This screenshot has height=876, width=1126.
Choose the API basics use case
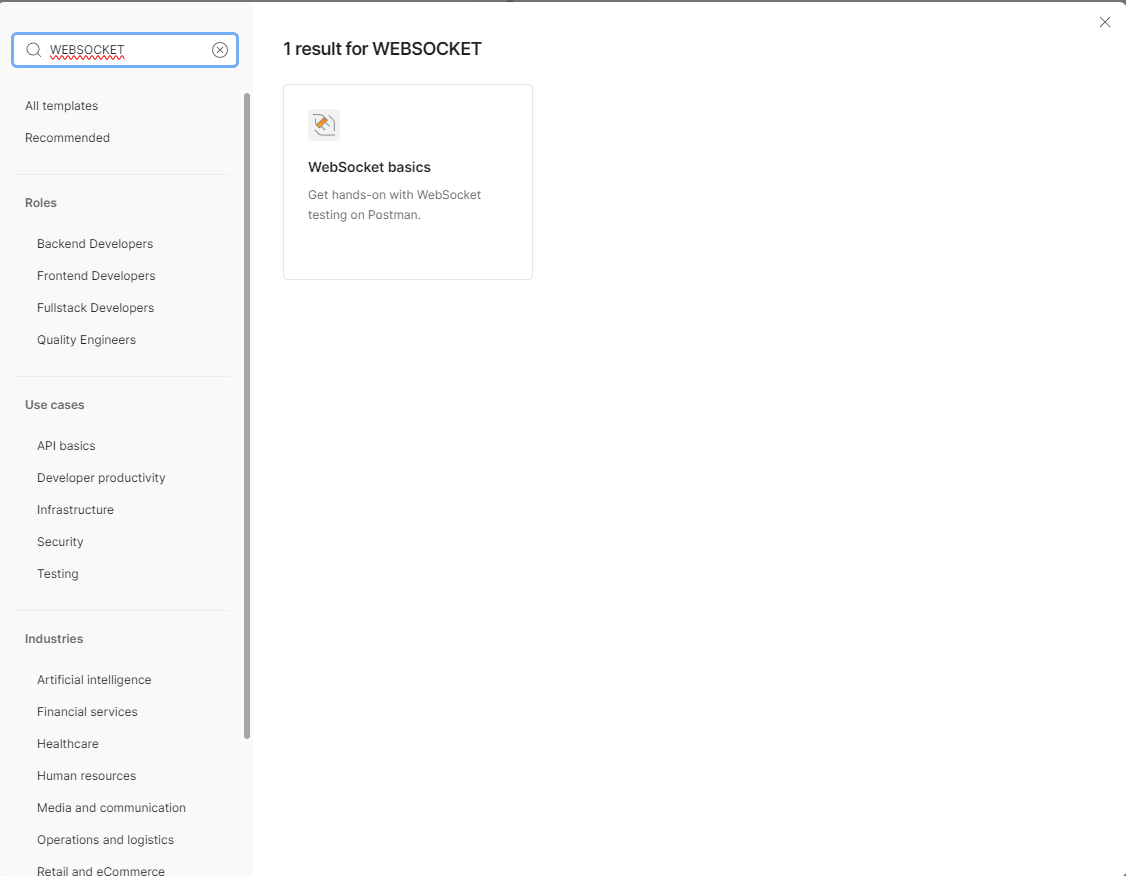(66, 445)
